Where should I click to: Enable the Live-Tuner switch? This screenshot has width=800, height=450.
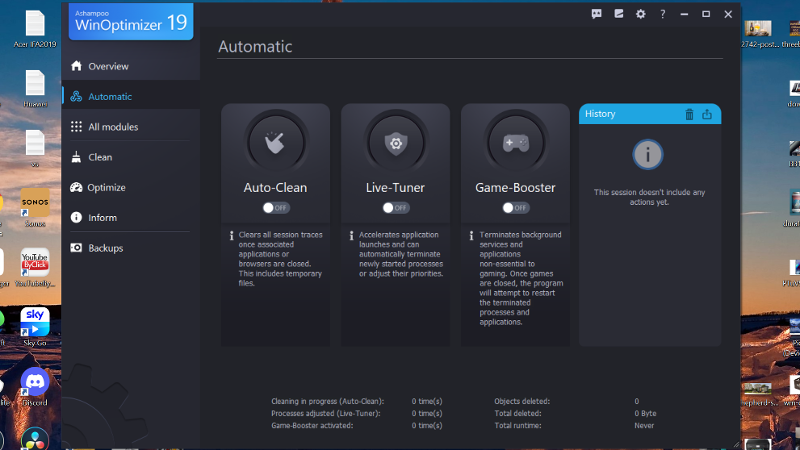coord(395,208)
